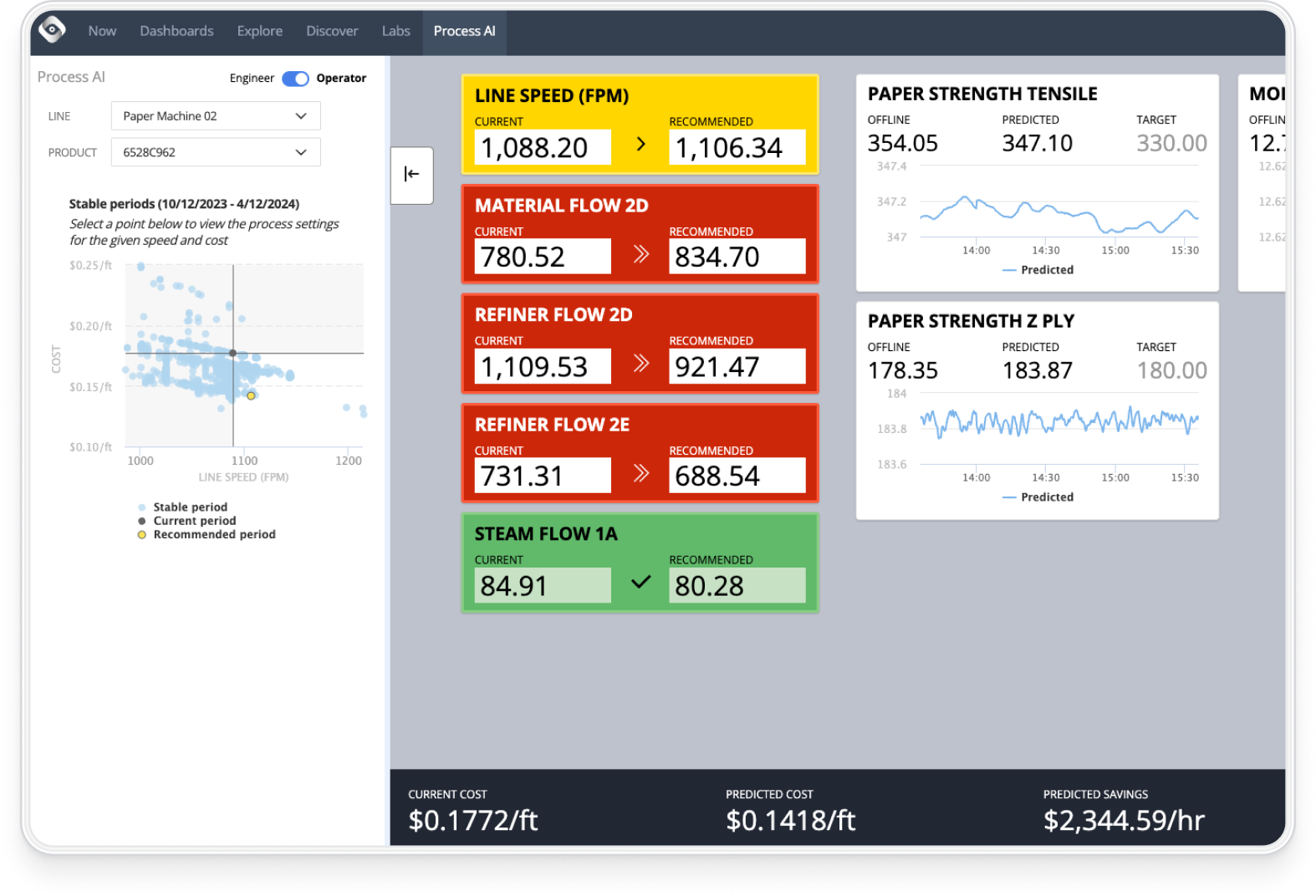Open the Product dropdown showing 6528C962

215,152
